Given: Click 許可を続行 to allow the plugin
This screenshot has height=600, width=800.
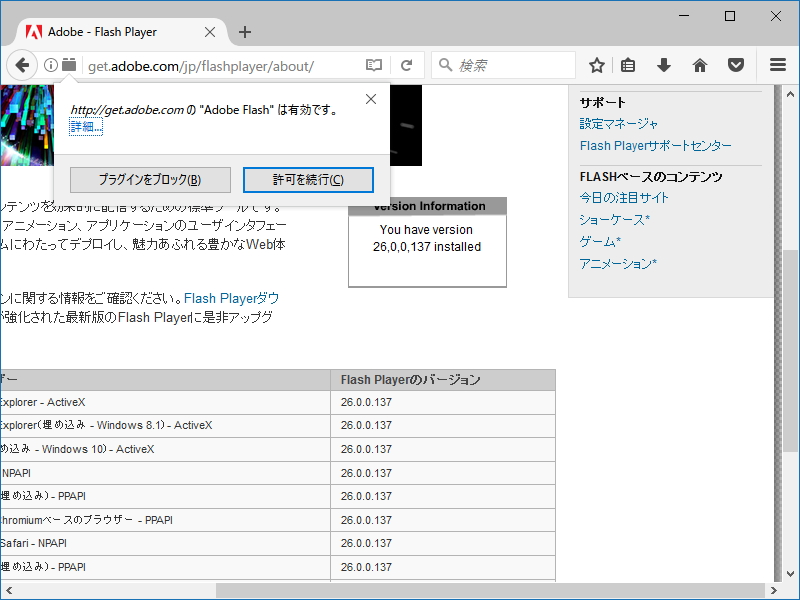Looking at the screenshot, I should pos(308,180).
